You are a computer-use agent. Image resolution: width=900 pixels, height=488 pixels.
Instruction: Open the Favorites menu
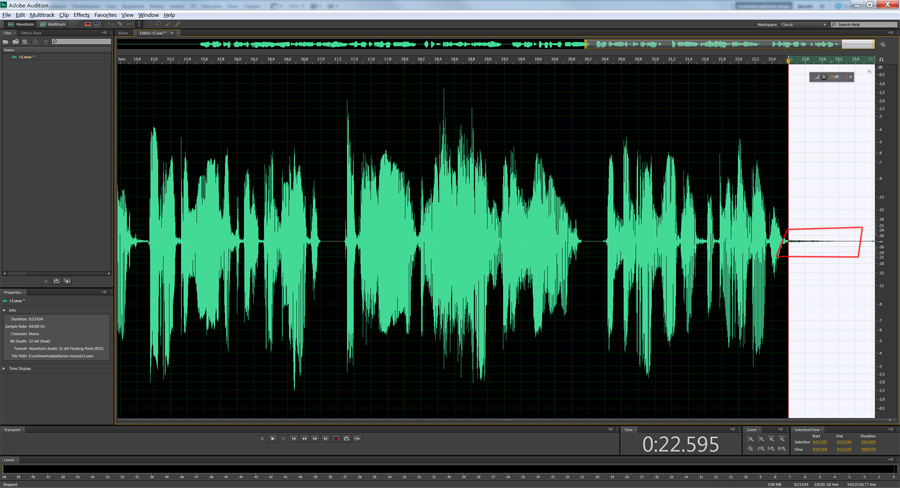point(106,15)
